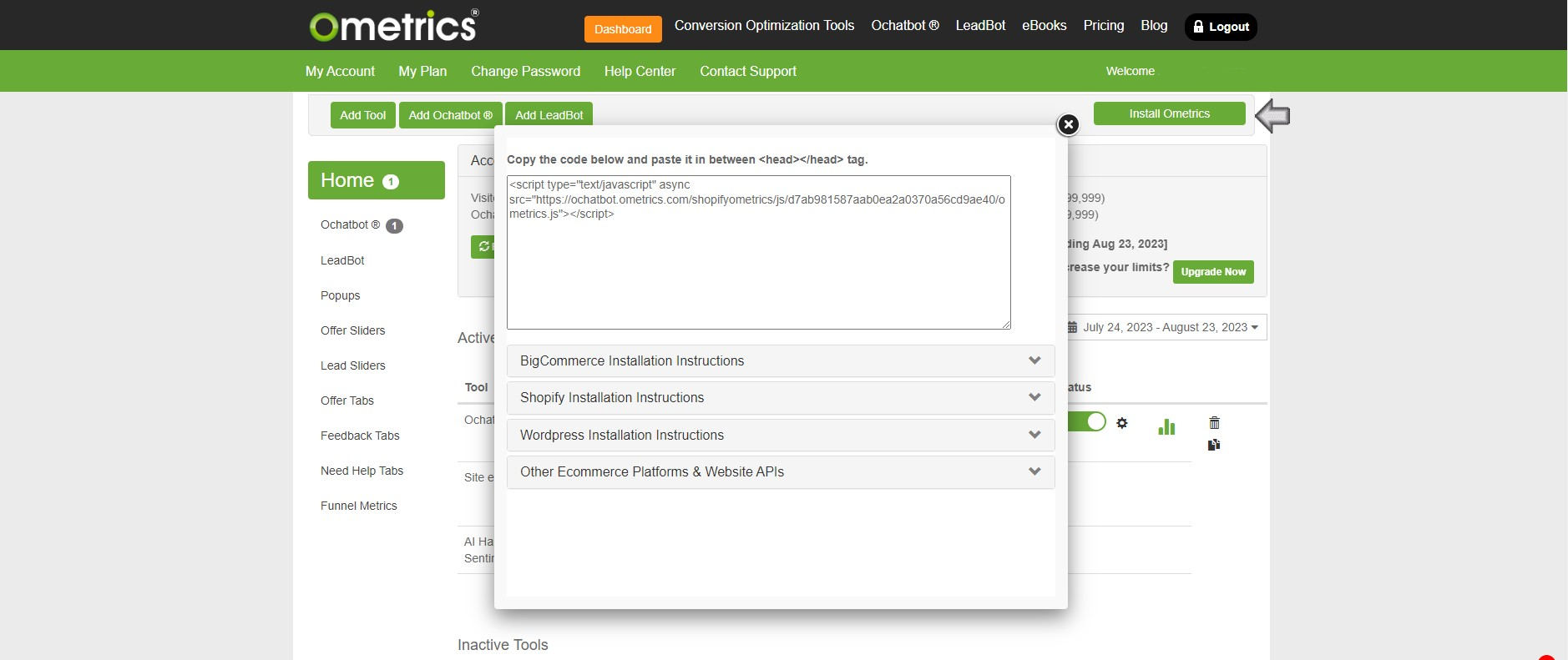
Task: Click the calendar icon in the date range
Action: coord(1072,327)
